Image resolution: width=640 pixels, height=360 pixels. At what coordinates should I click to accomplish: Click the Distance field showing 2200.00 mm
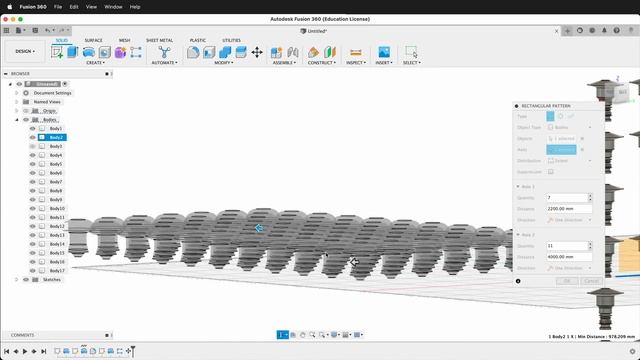point(569,209)
